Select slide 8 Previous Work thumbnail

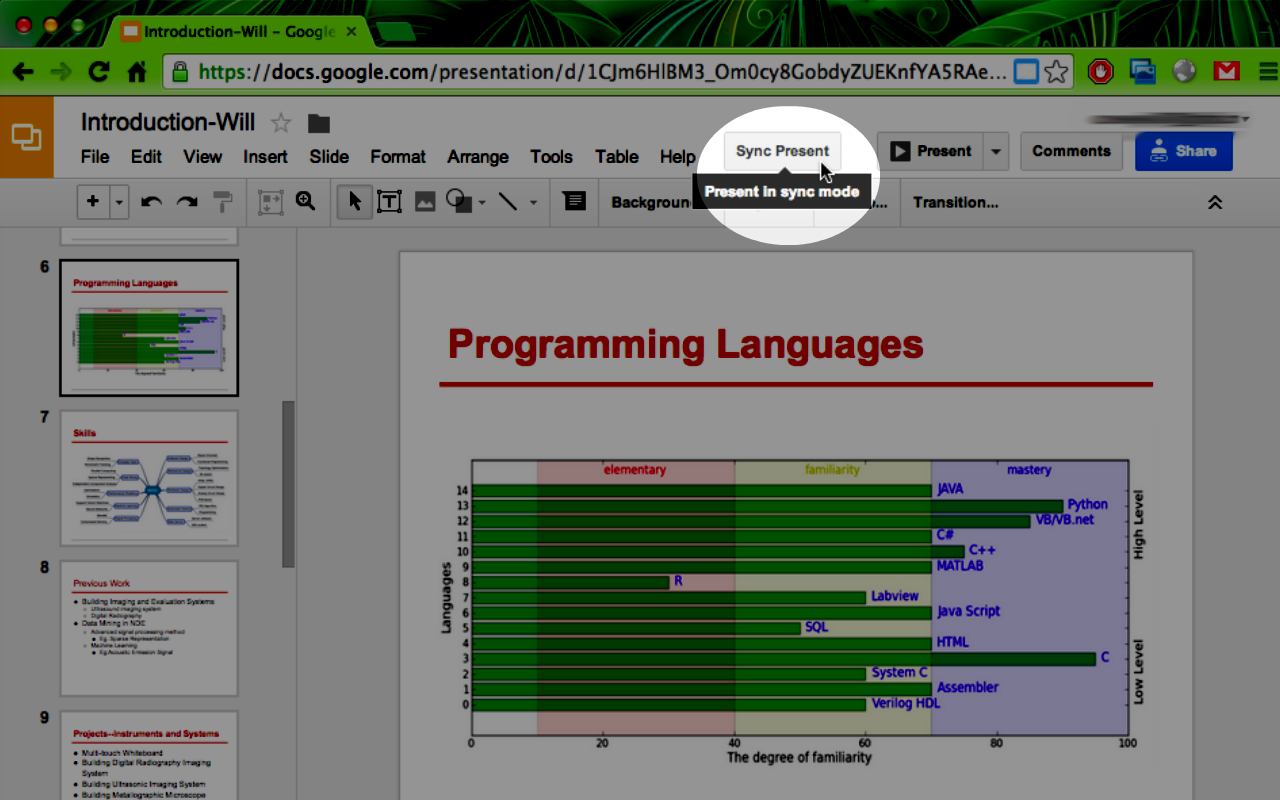(149, 628)
